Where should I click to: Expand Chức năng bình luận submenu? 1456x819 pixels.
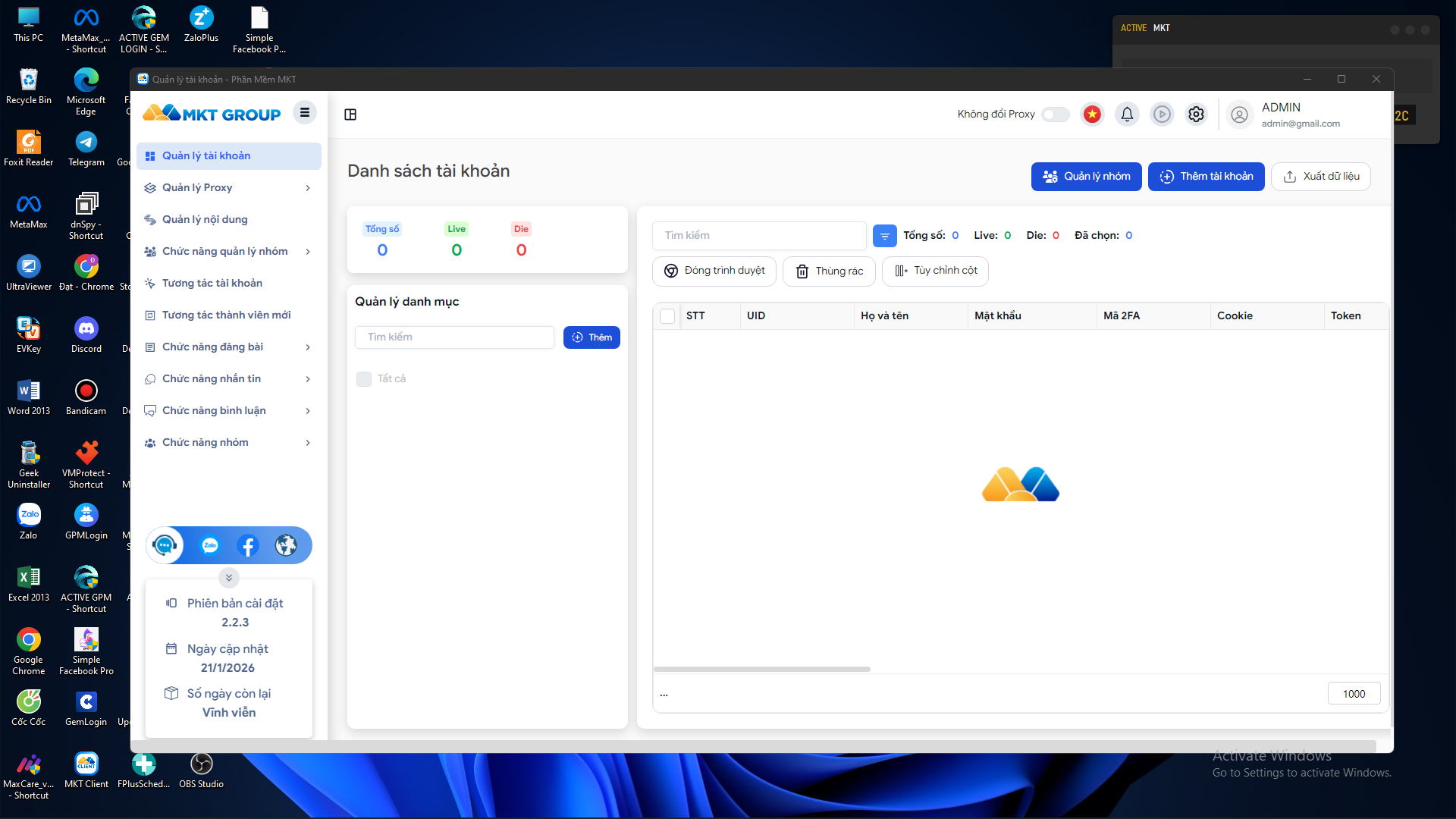tap(308, 411)
